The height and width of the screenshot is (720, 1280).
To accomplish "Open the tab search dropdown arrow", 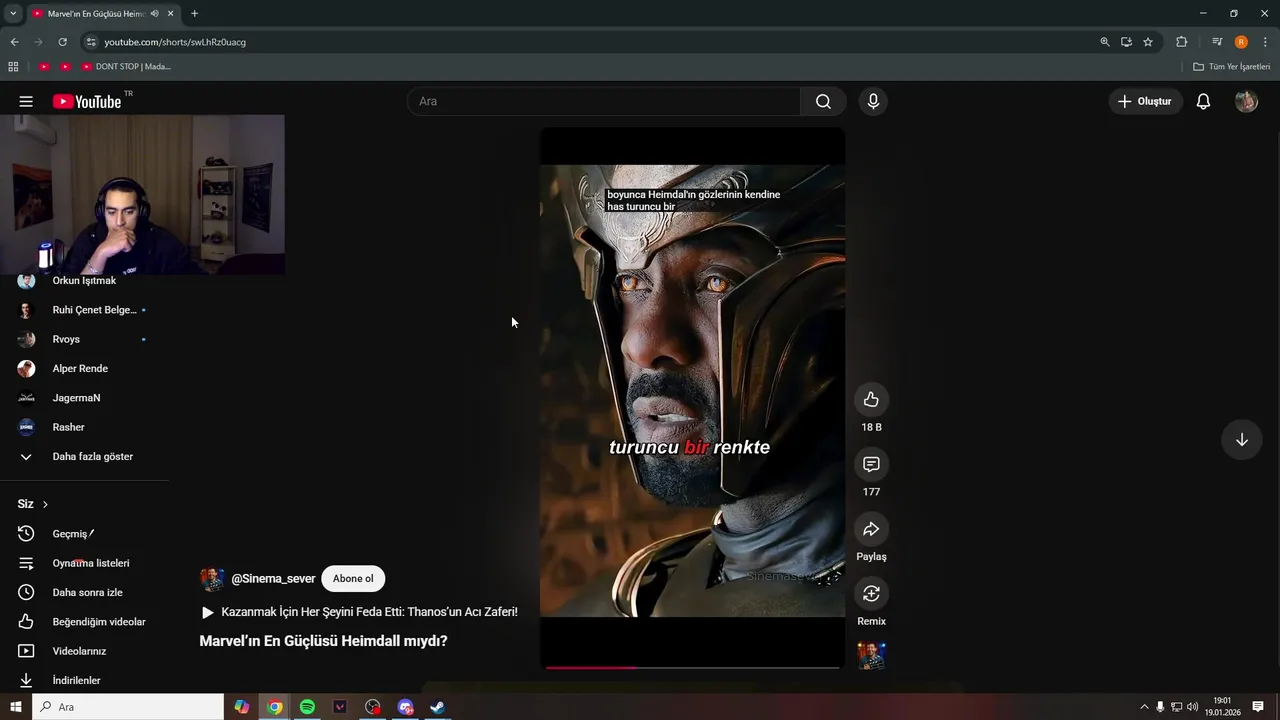I will click(13, 14).
